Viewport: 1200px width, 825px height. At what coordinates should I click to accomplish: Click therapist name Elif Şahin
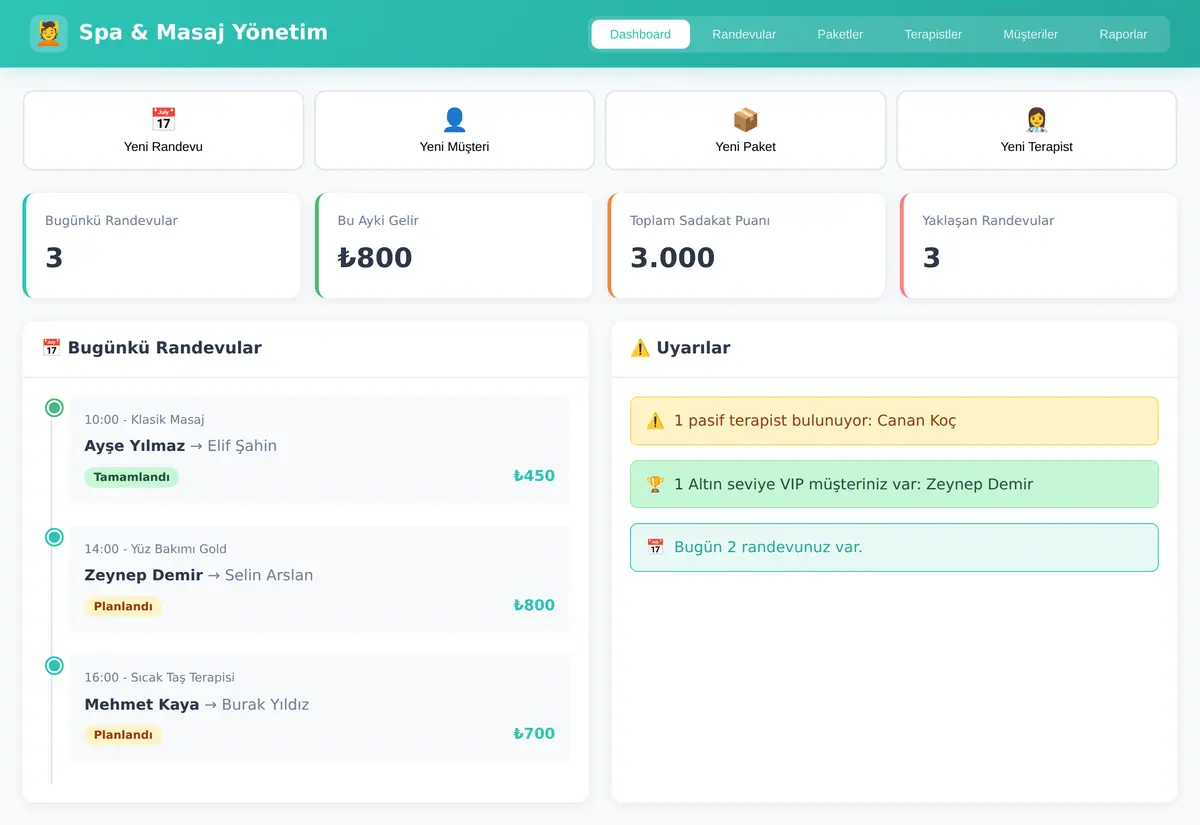[x=242, y=446]
